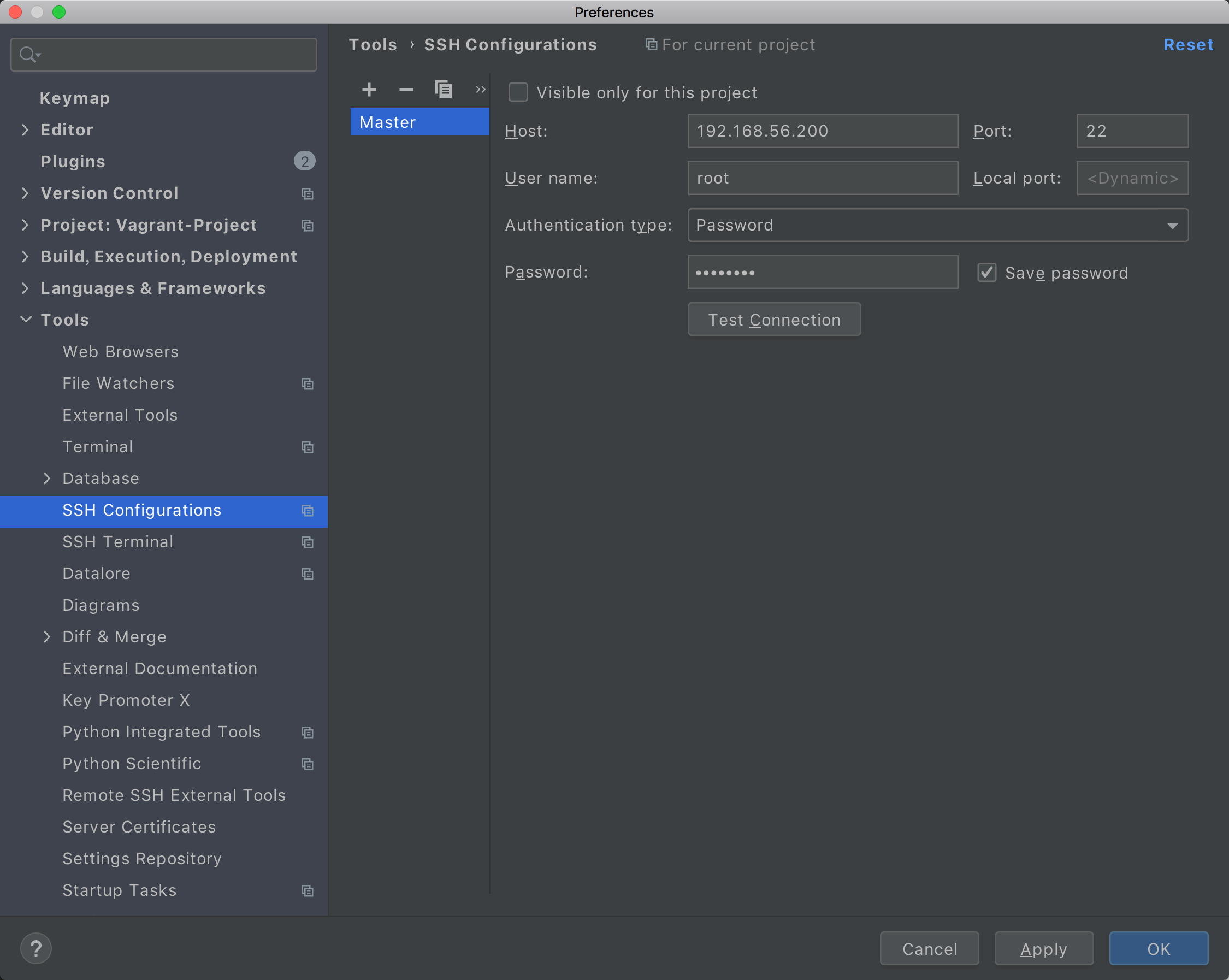The height and width of the screenshot is (980, 1229).
Task: Show more toolbar actions double-chevron
Action: click(x=480, y=90)
